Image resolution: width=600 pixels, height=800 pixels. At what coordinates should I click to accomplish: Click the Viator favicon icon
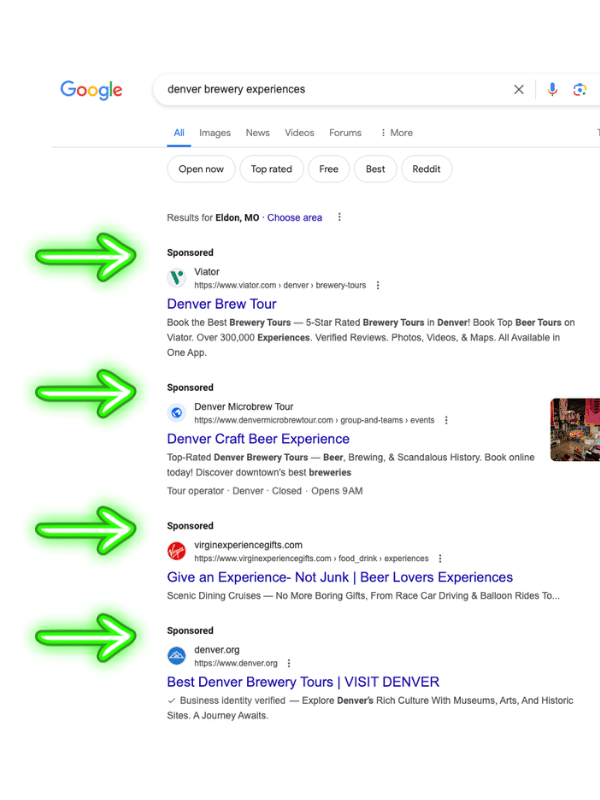(177, 278)
